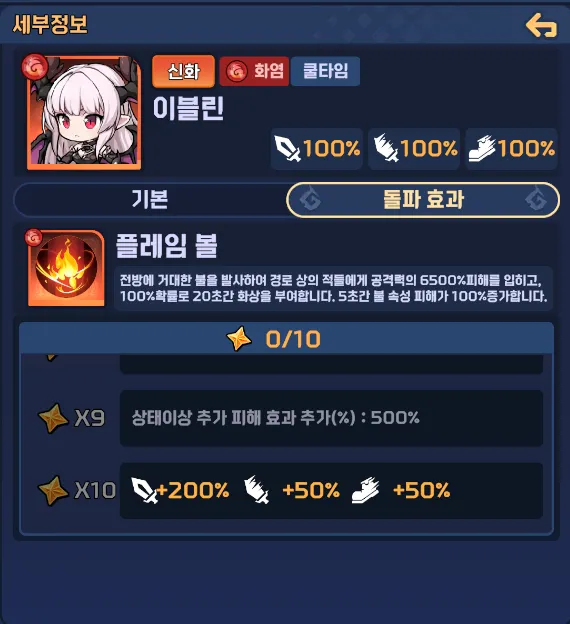Click the movement boot 100% stat
Image resolution: width=570 pixels, height=624 pixels.
(x=511, y=148)
